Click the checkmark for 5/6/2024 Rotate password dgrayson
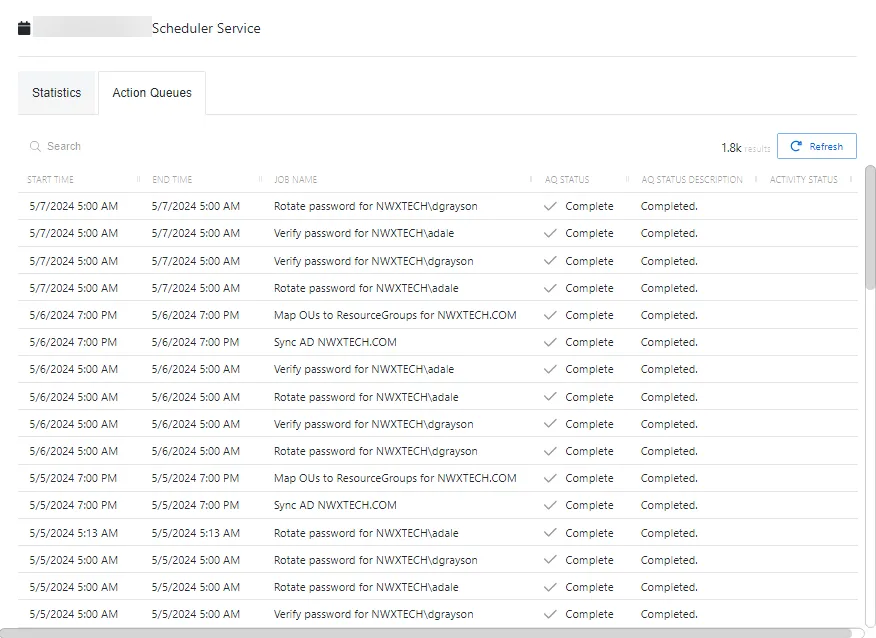876x638 pixels. [550, 451]
